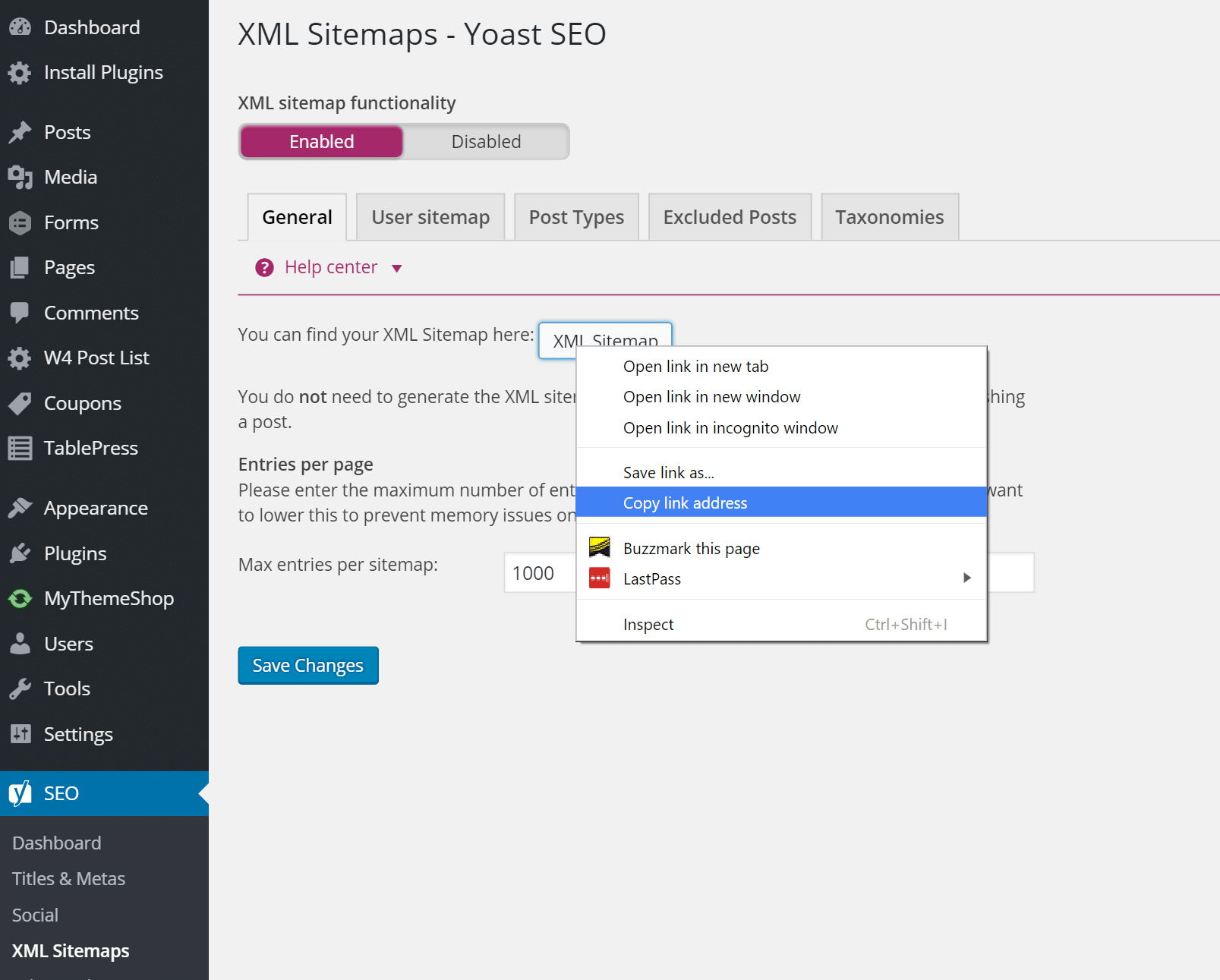Click the Posts pushpin icon
The image size is (1220, 980).
pos(20,132)
